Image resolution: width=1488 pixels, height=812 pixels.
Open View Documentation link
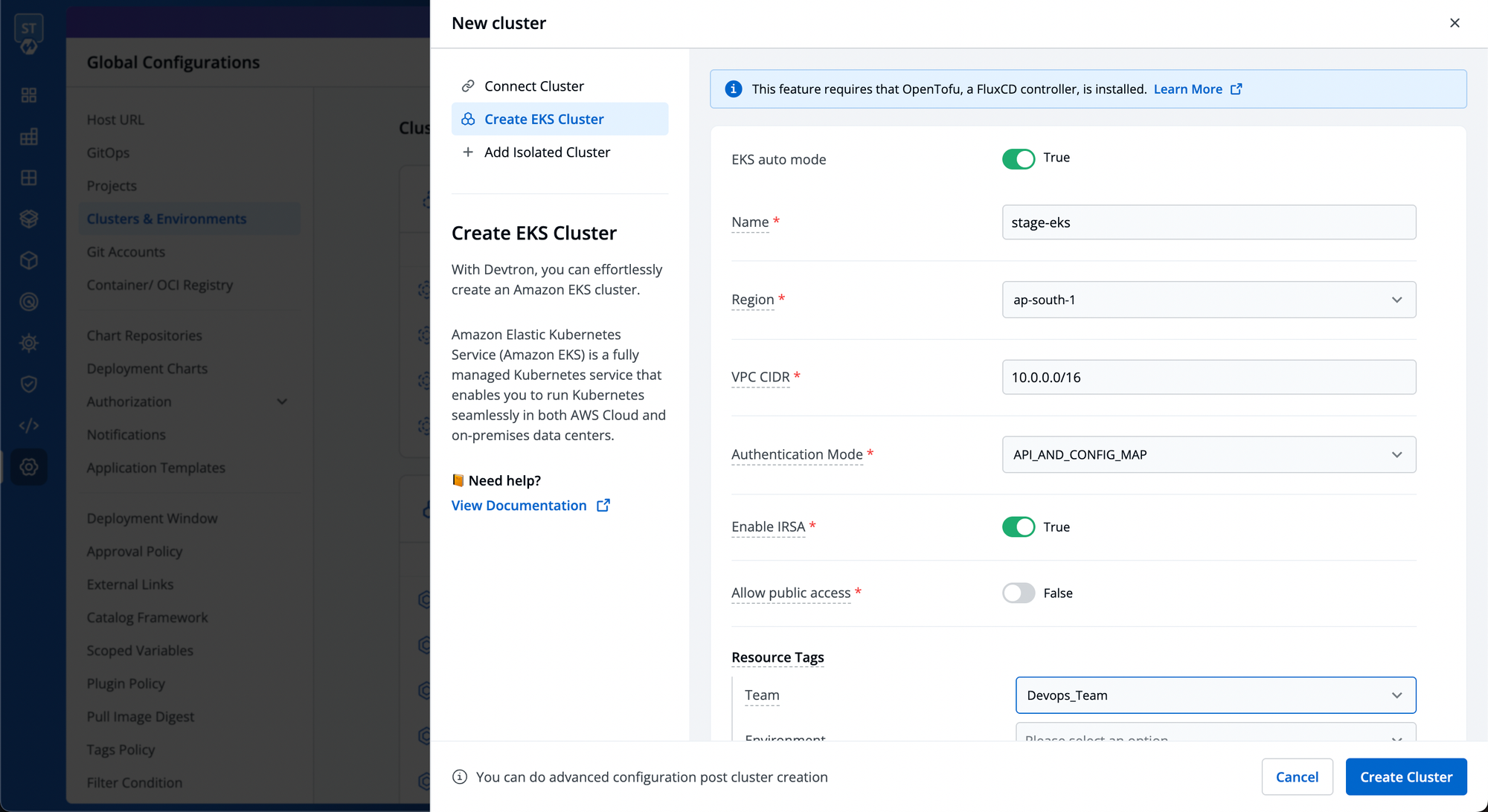[x=519, y=506]
